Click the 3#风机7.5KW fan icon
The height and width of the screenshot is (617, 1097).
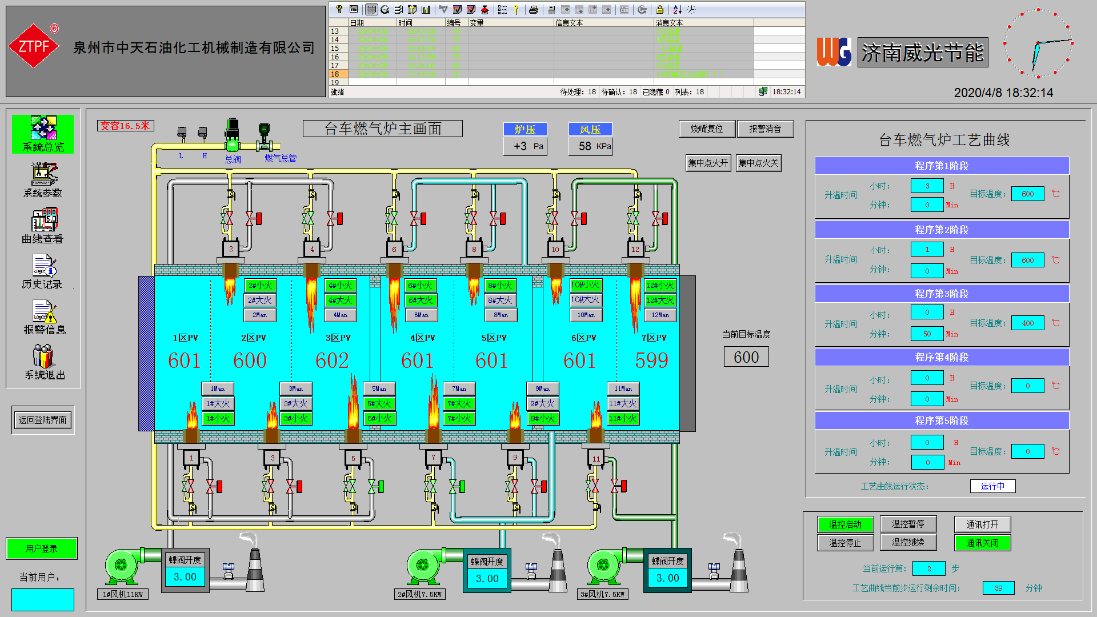(604, 565)
